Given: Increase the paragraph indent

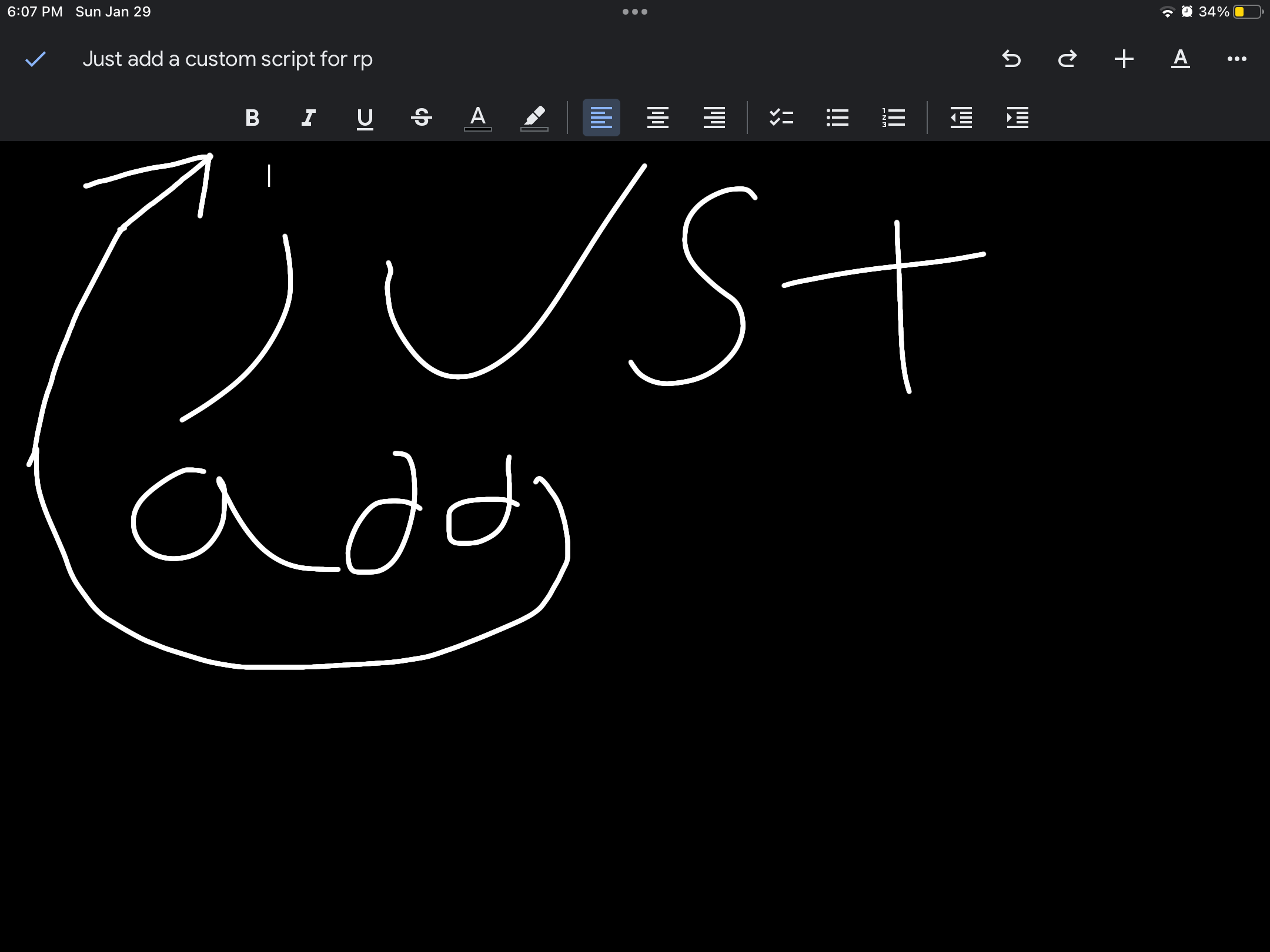Looking at the screenshot, I should click(x=1017, y=118).
